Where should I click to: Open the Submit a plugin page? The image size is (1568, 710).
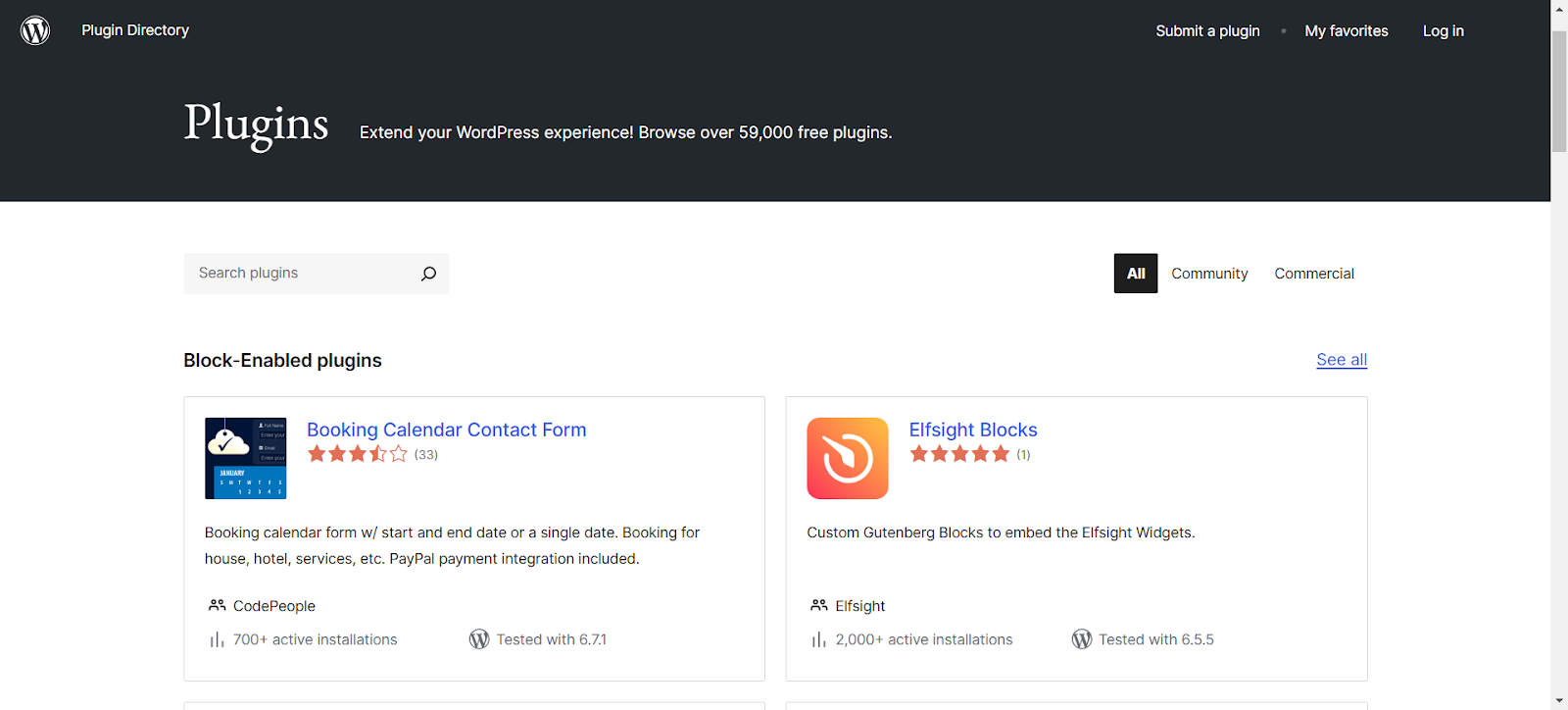click(1207, 31)
